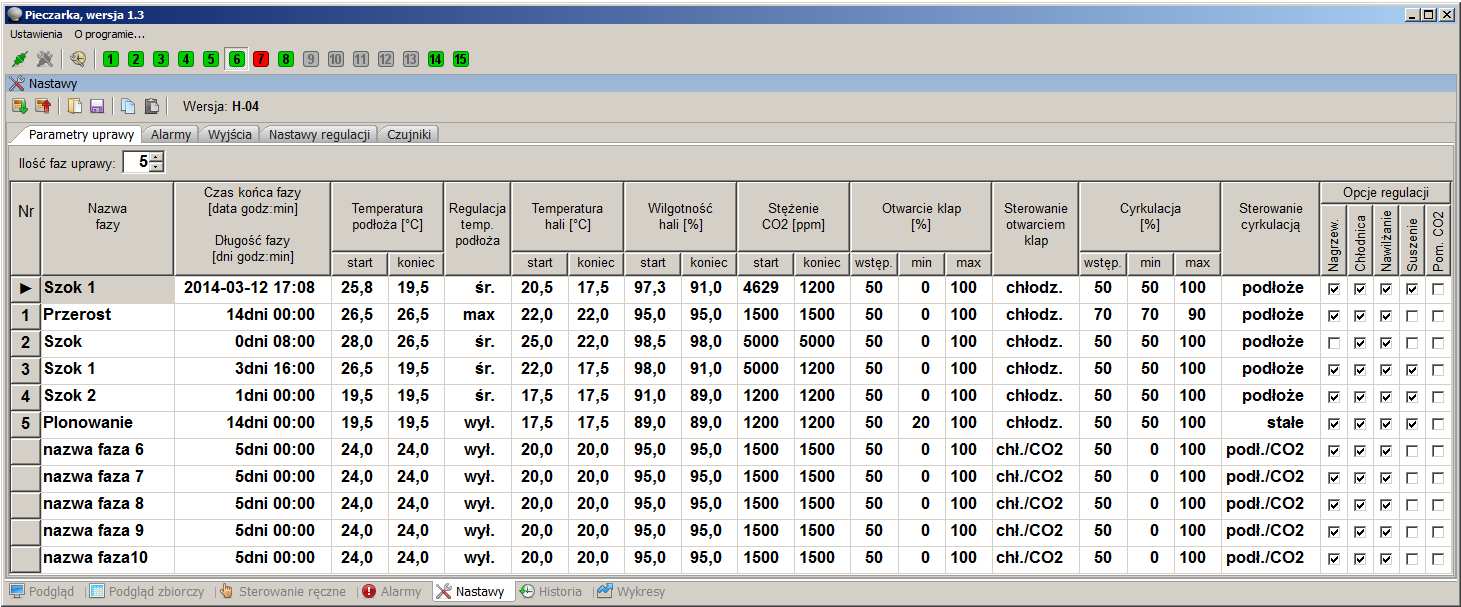The width and height of the screenshot is (1461, 607).
Task: Open the Ustawienia menu
Action: (36, 34)
